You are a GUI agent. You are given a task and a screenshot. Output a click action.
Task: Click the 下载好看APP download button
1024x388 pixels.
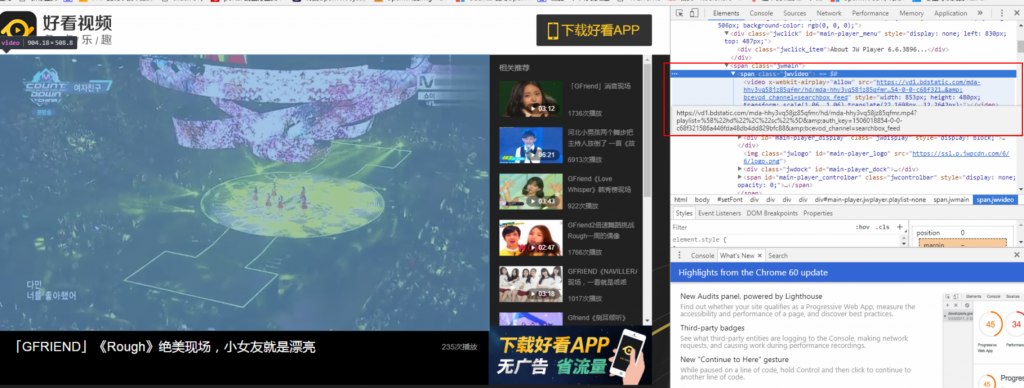pyautogui.click(x=594, y=30)
